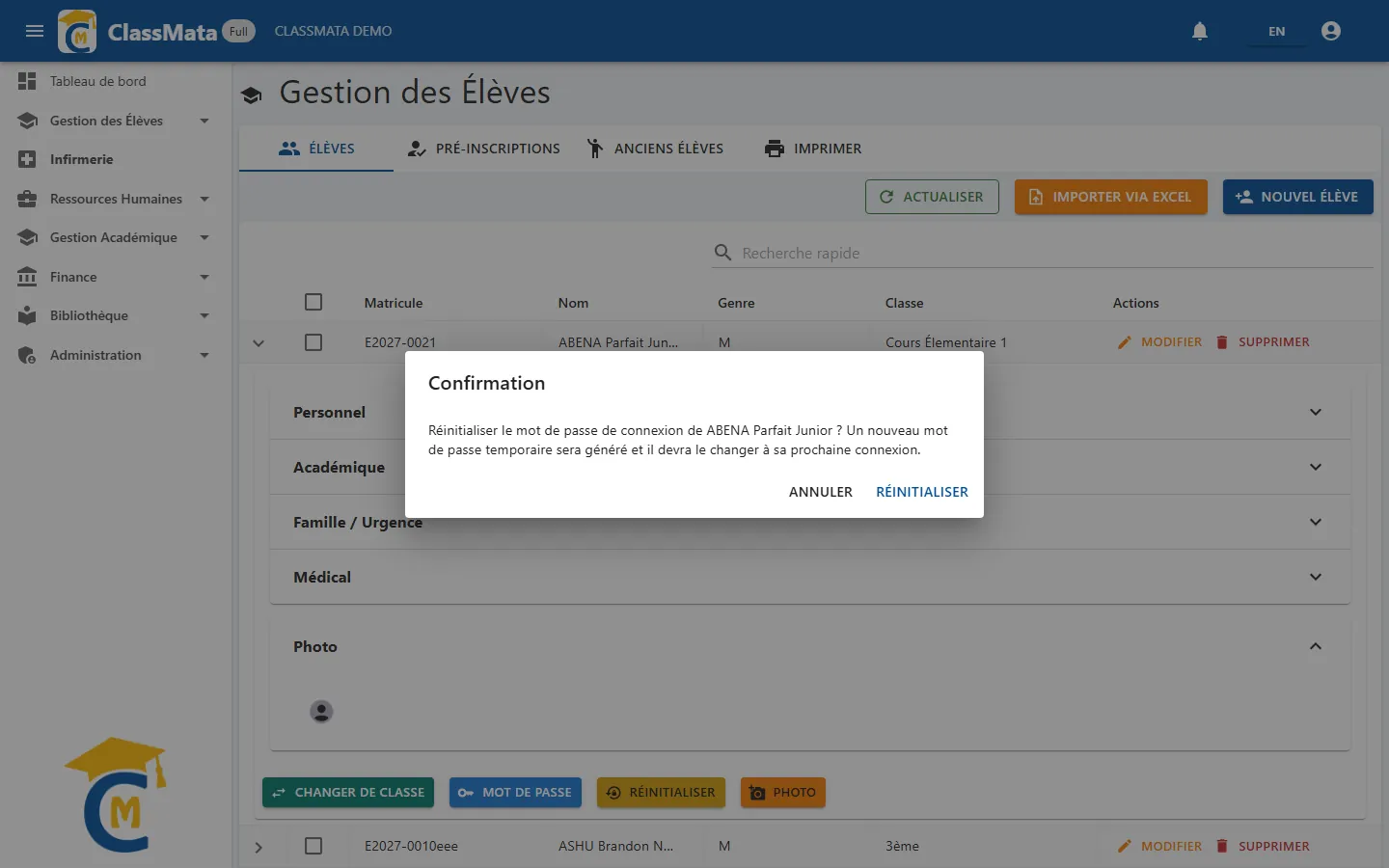Open the IMPRIMER tab
The width and height of the screenshot is (1389, 868).
coord(813,149)
